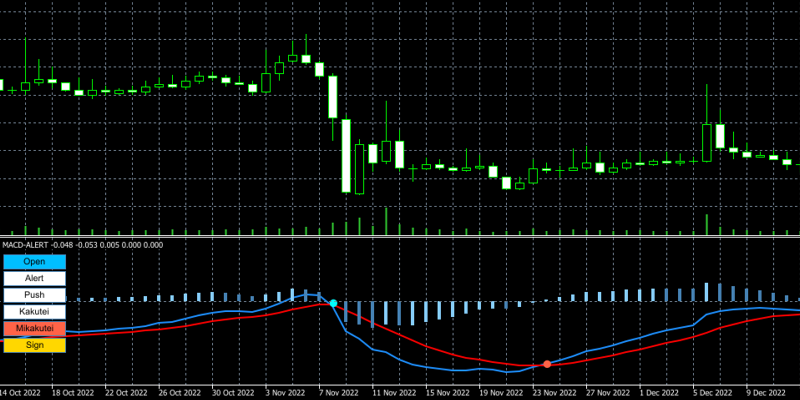Select the Kakutei button
Image resolution: width=800 pixels, height=400 pixels.
pyautogui.click(x=34, y=312)
